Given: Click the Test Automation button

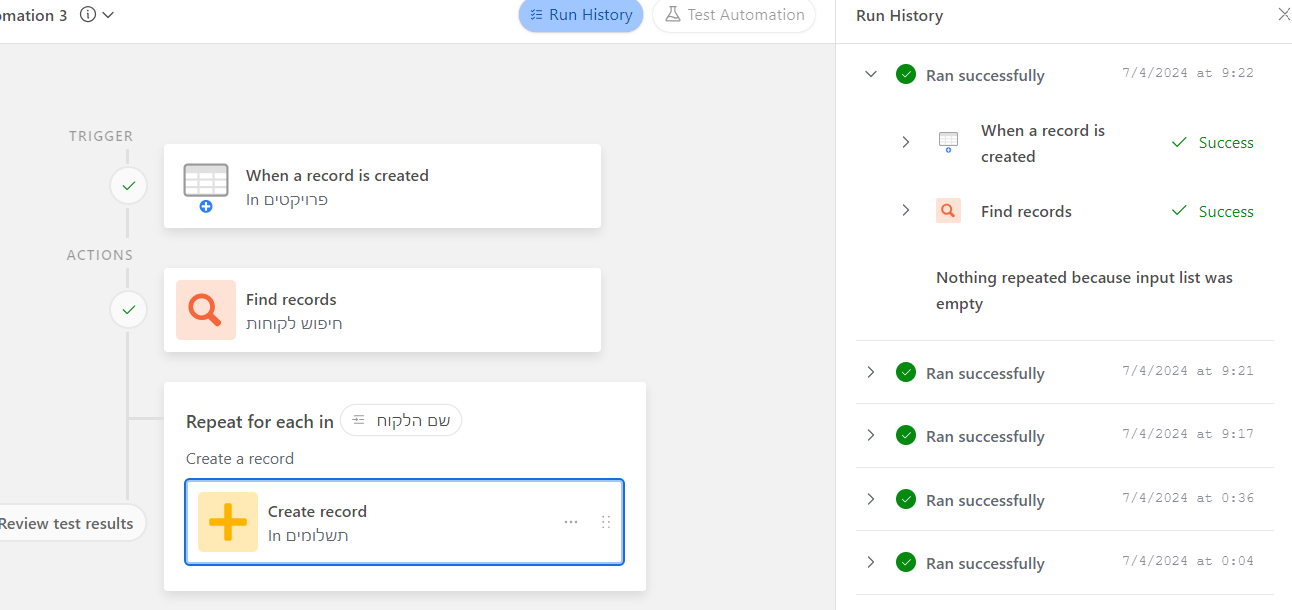Looking at the screenshot, I should (734, 15).
